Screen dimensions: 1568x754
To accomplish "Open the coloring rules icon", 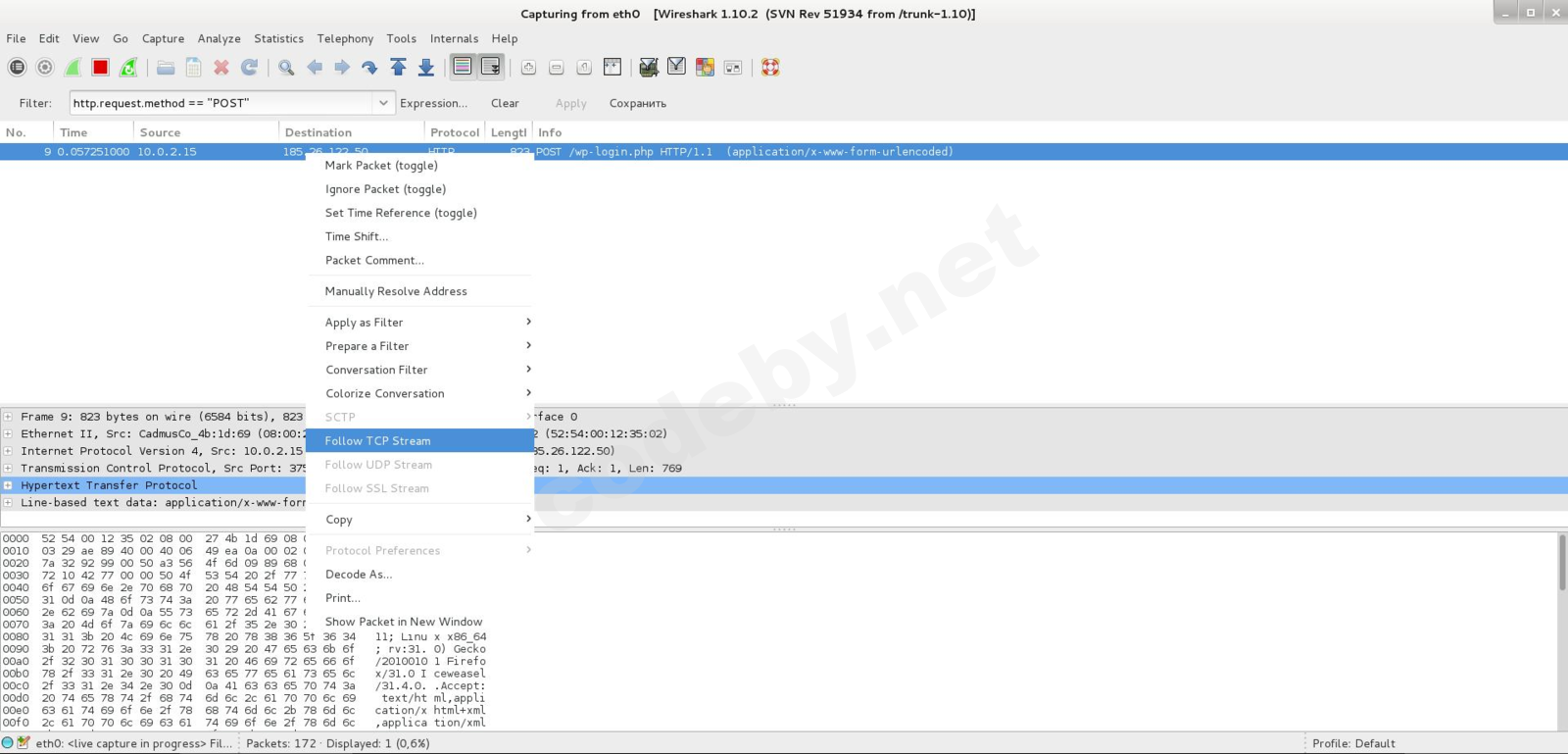I will coord(705,68).
